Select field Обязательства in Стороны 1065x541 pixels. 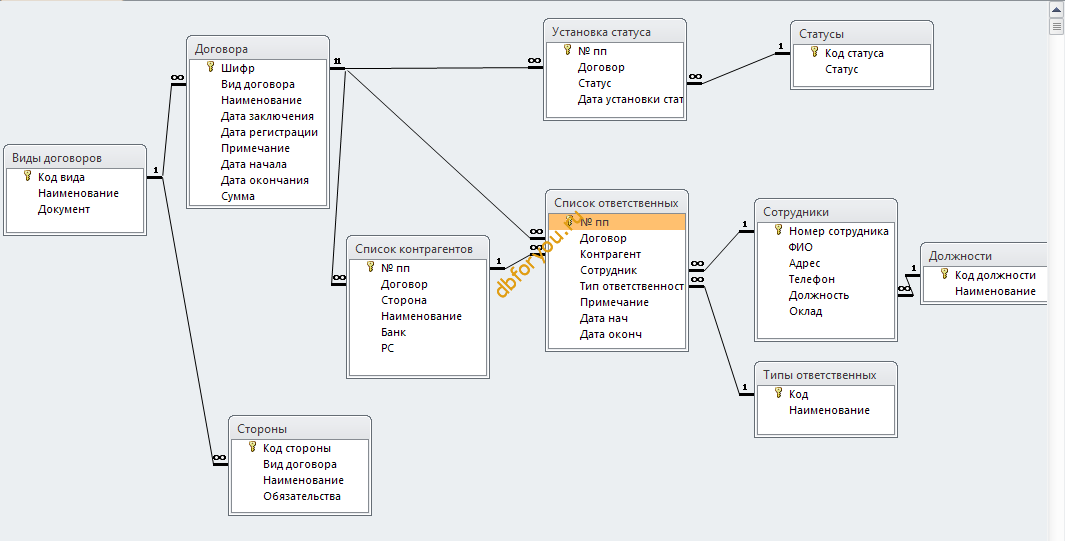300,496
